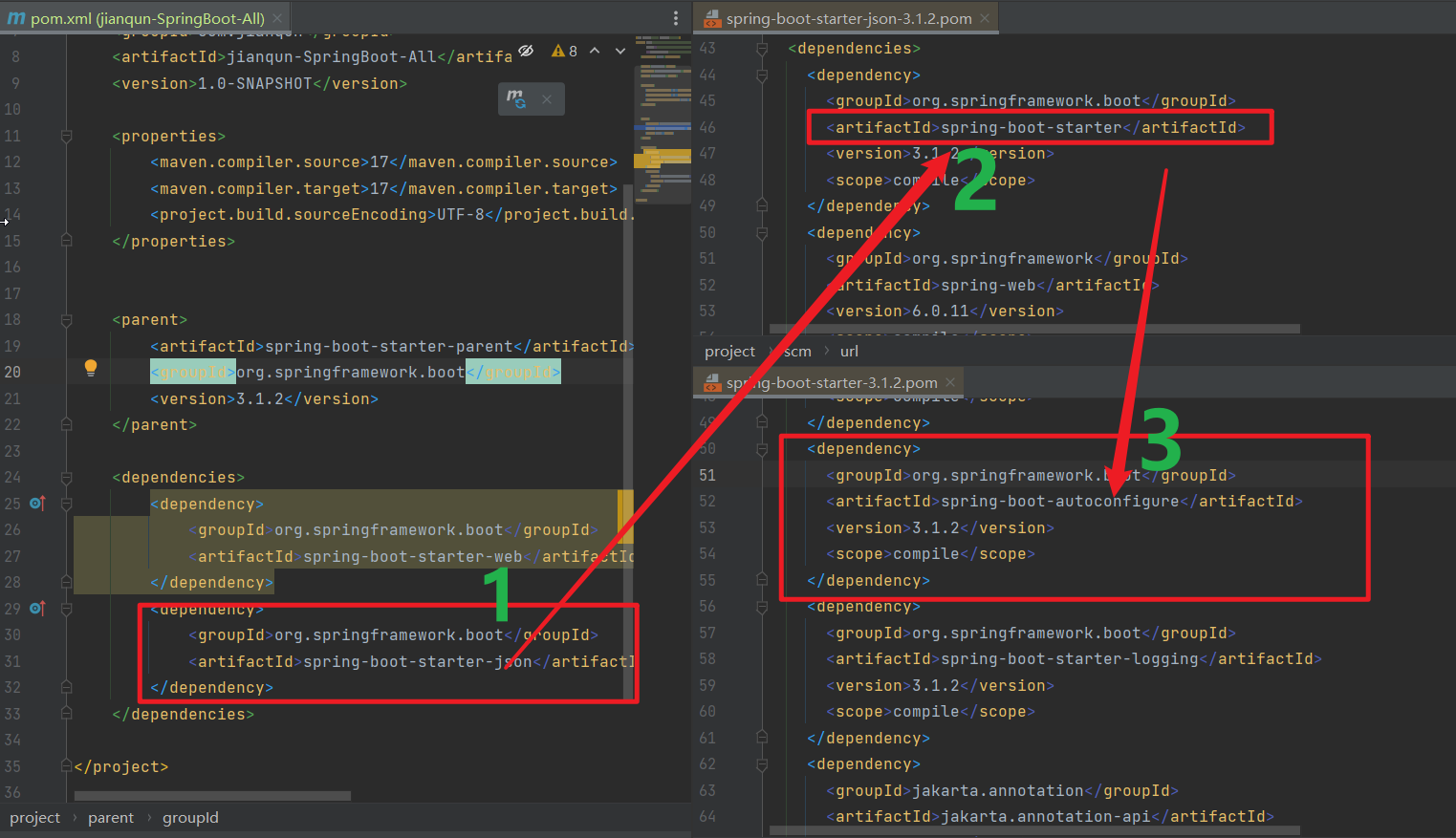The width and height of the screenshot is (1456, 838).
Task: Collapse properties end marker at line 15
Action: [x=66, y=241]
